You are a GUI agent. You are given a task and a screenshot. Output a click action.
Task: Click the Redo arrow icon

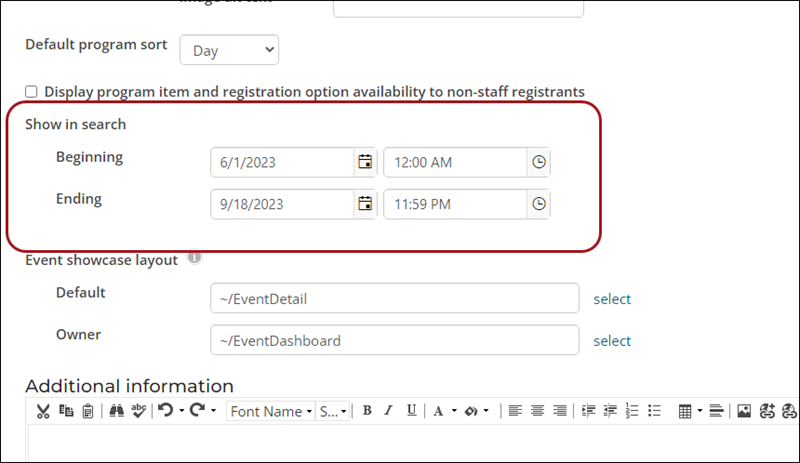click(197, 410)
